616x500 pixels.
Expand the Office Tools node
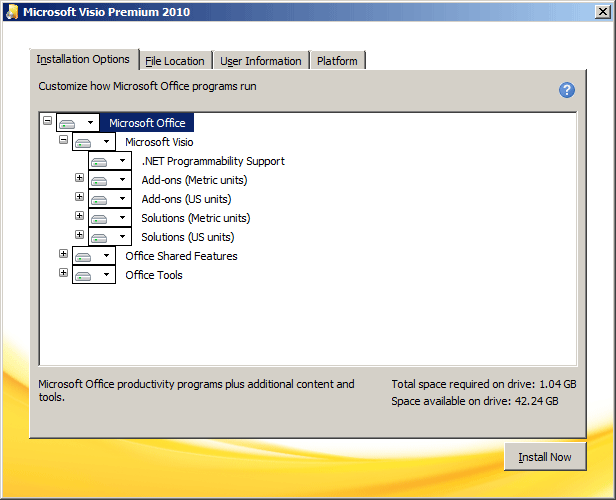[x=63, y=272]
